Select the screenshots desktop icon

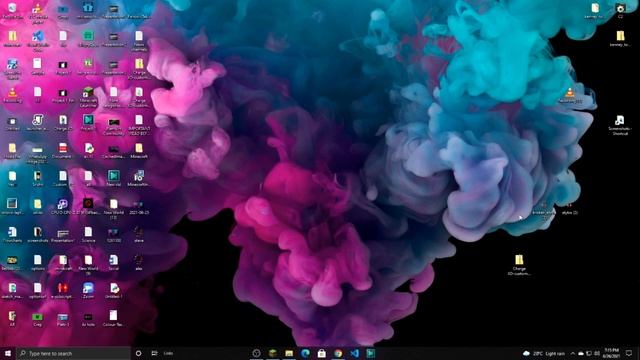(x=38, y=235)
